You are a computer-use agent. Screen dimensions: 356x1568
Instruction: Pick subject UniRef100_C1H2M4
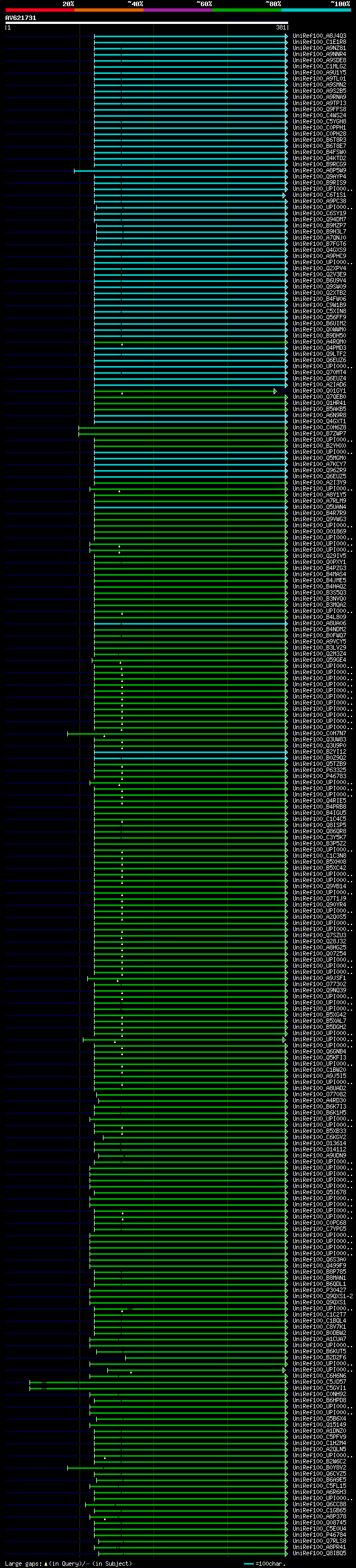pyautogui.click(x=319, y=1443)
